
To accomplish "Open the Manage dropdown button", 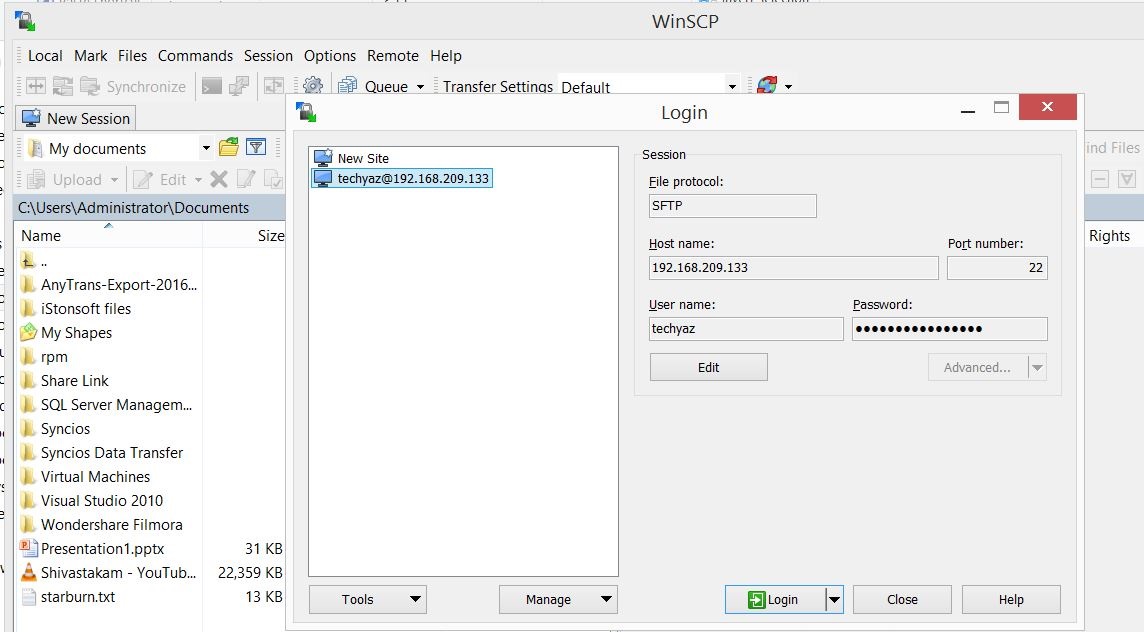I will [558, 599].
